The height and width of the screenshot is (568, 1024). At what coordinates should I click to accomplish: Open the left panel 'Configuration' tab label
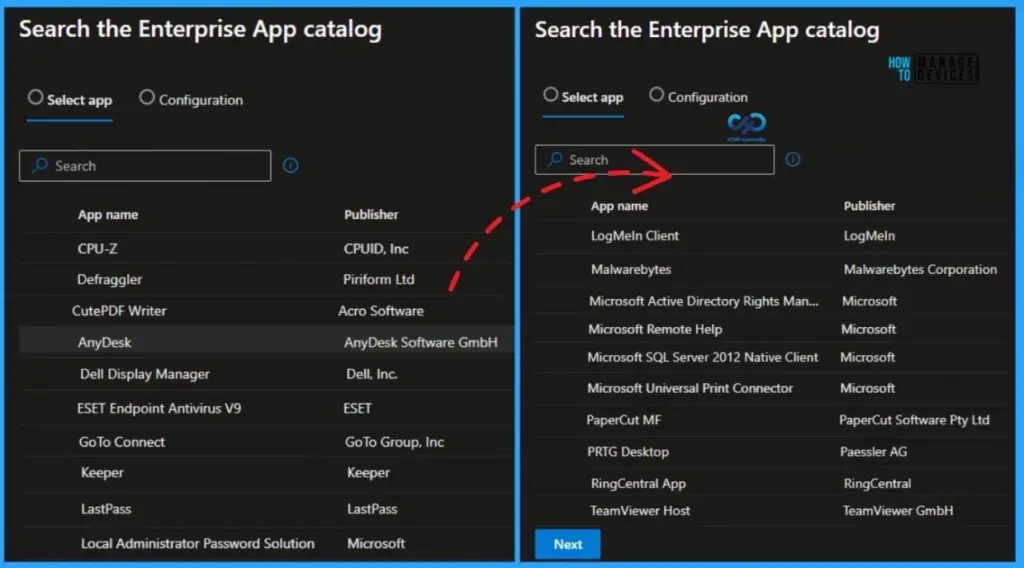pyautogui.click(x=200, y=100)
